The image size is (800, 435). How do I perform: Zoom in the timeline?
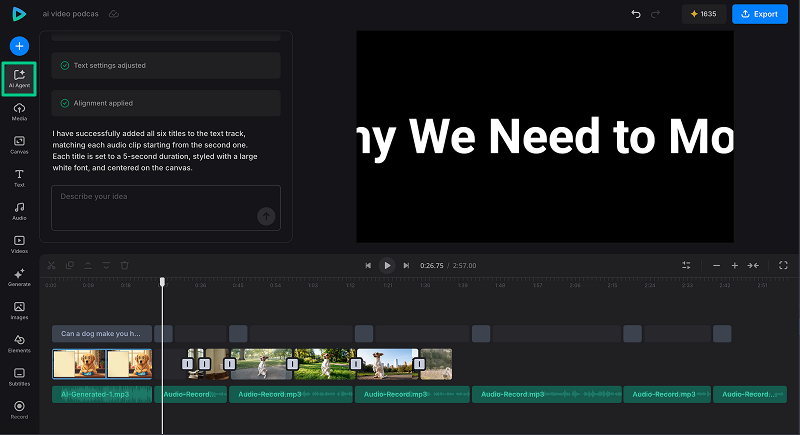click(x=735, y=265)
